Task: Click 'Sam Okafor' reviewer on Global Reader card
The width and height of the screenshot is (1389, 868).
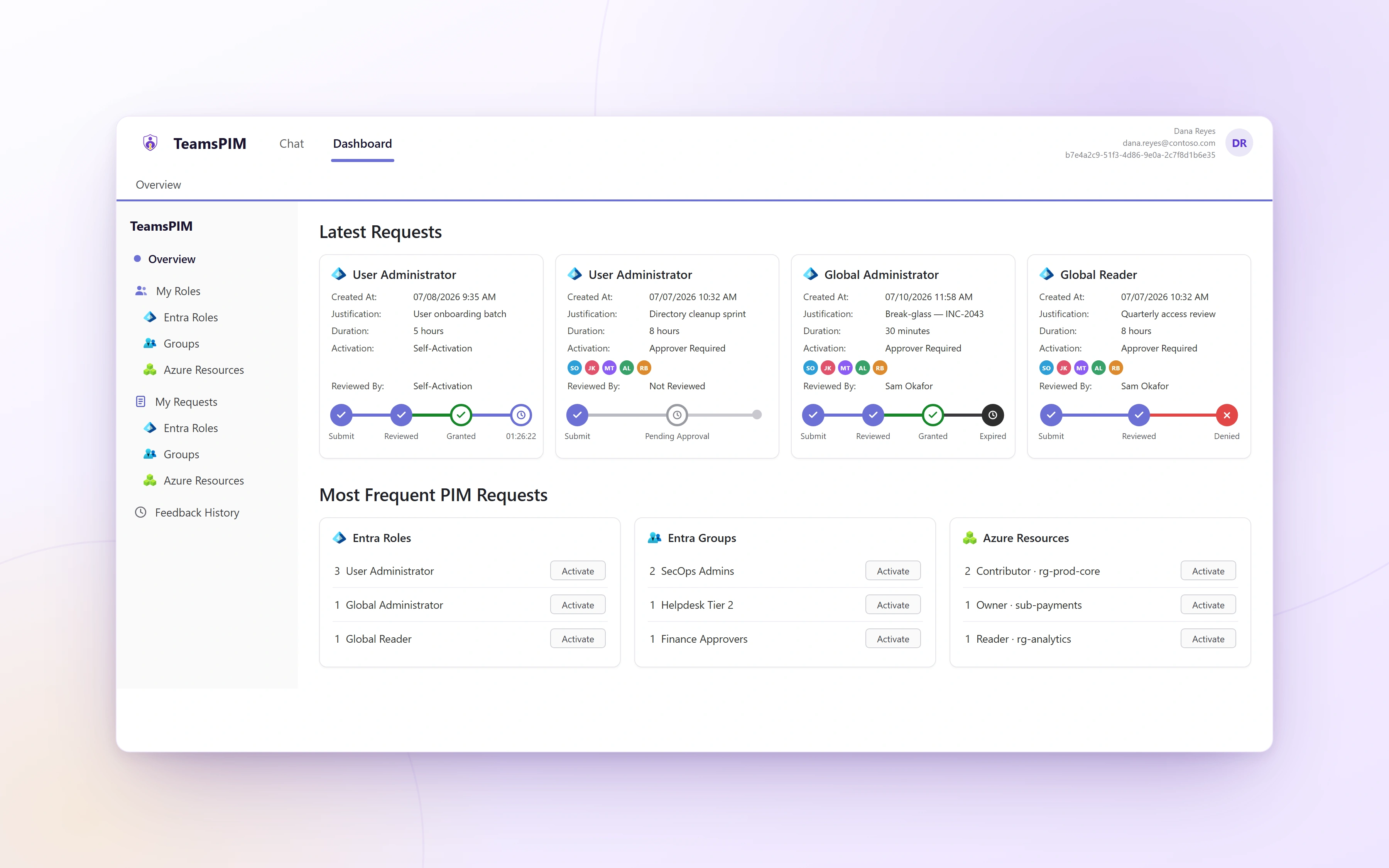Action: [x=1144, y=386]
